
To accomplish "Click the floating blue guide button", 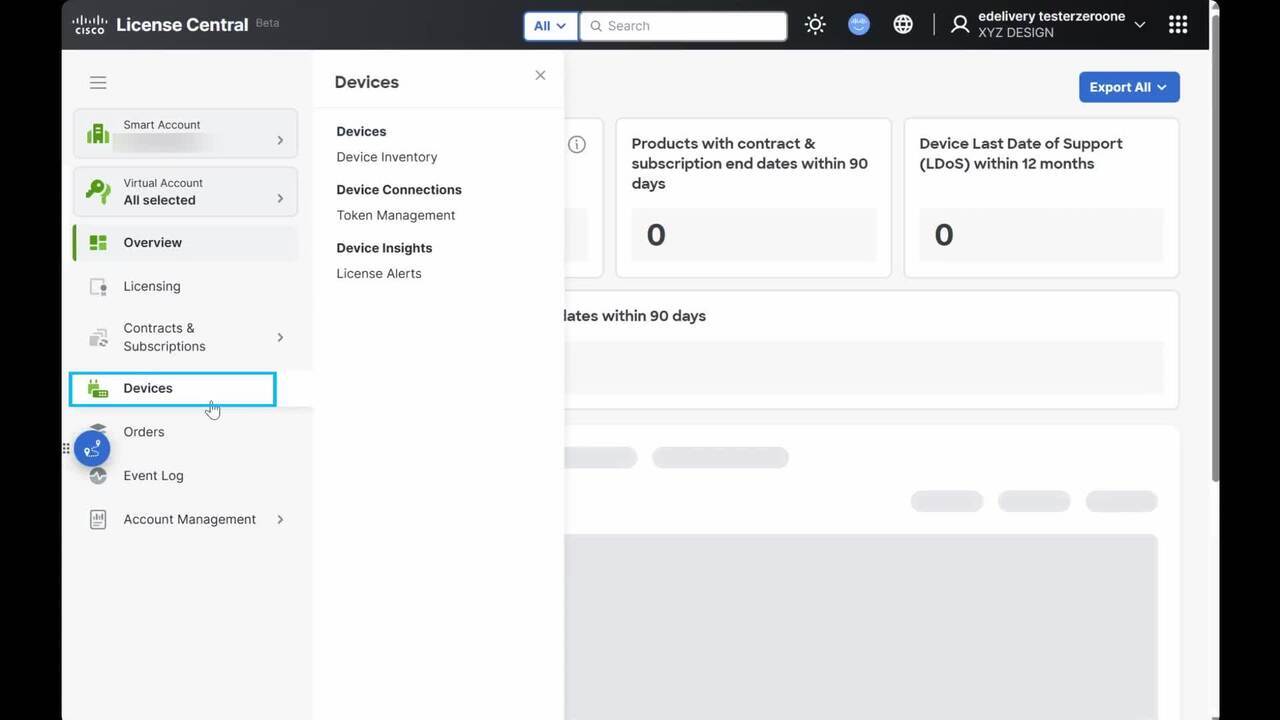I will point(92,449).
